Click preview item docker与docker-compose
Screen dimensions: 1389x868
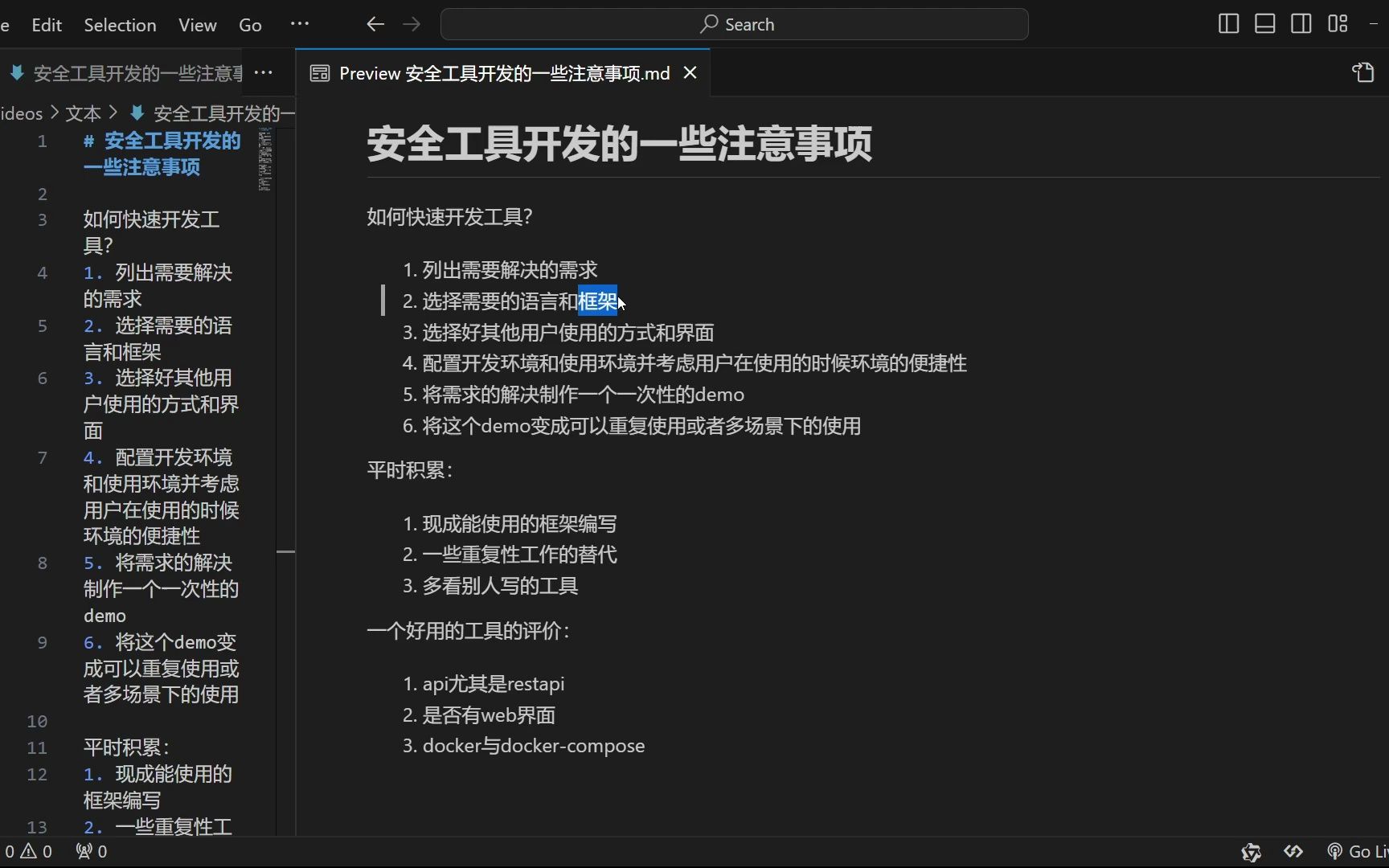(534, 746)
